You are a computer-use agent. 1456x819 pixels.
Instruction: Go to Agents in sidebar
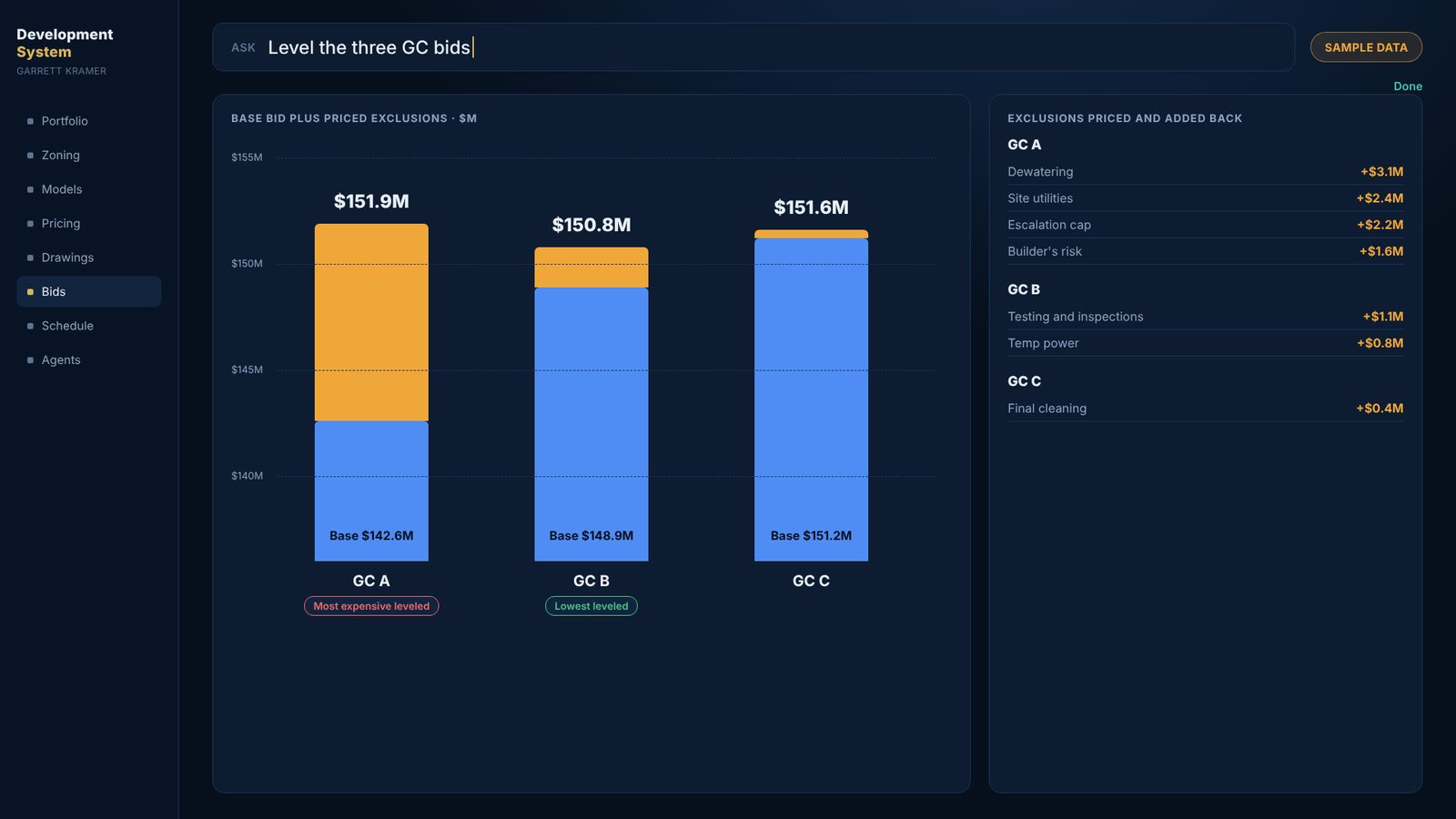tap(88, 360)
